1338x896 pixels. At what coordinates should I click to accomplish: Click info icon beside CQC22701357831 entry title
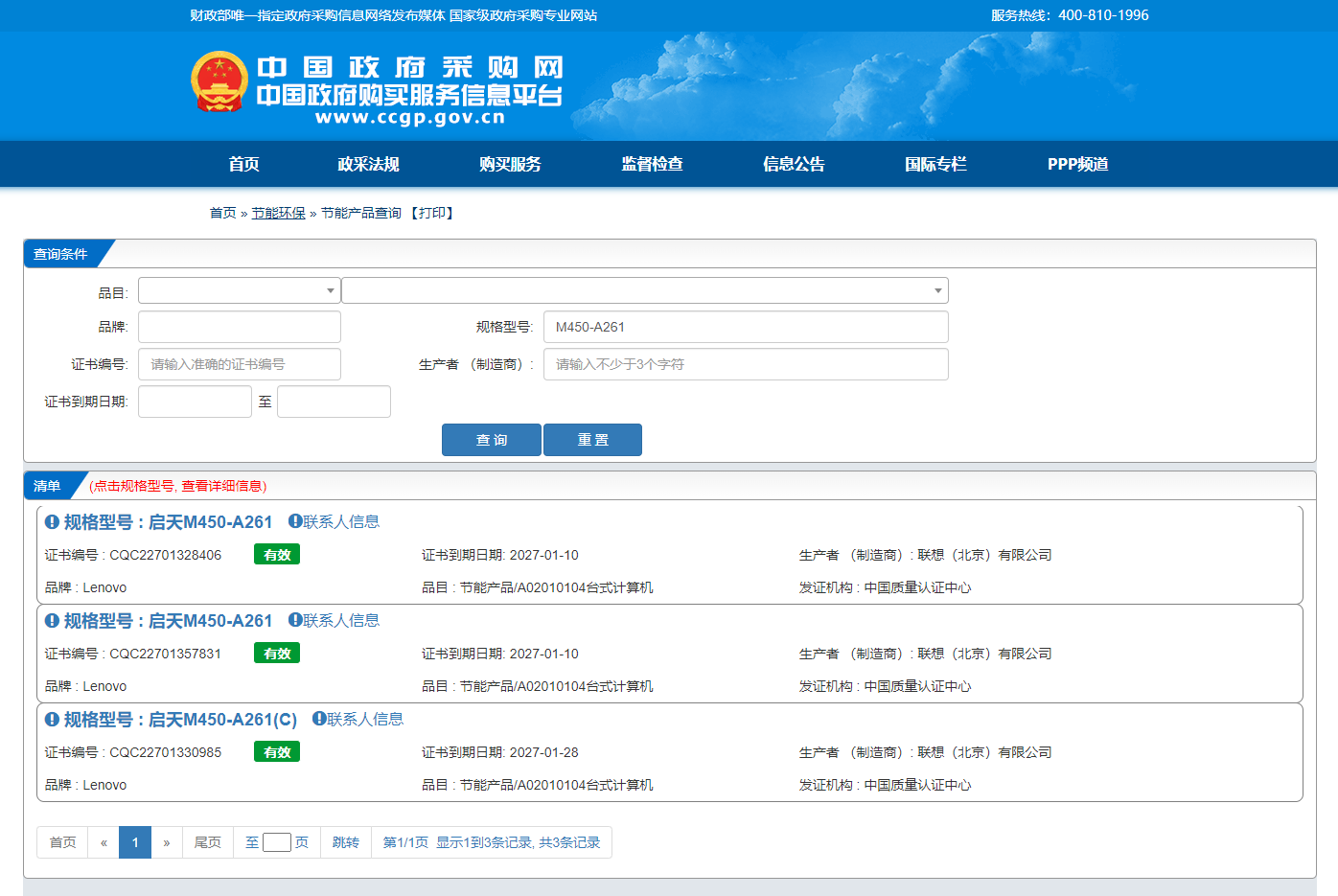[52, 621]
